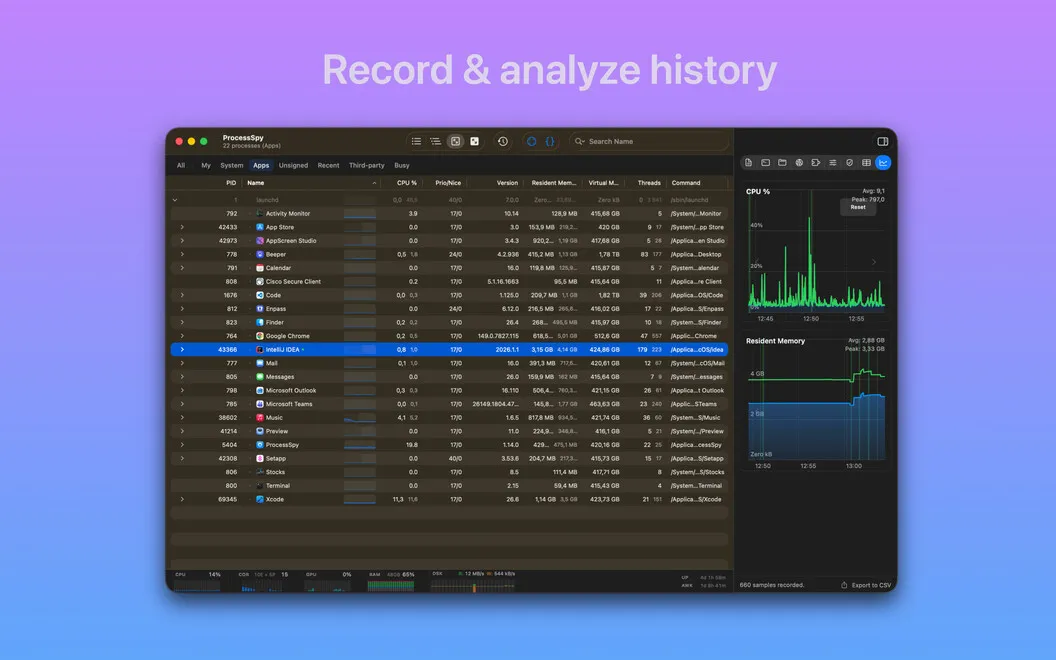The width and height of the screenshot is (1056, 660).
Task: Click the DSK disk activity status graph
Action: (x=473, y=581)
